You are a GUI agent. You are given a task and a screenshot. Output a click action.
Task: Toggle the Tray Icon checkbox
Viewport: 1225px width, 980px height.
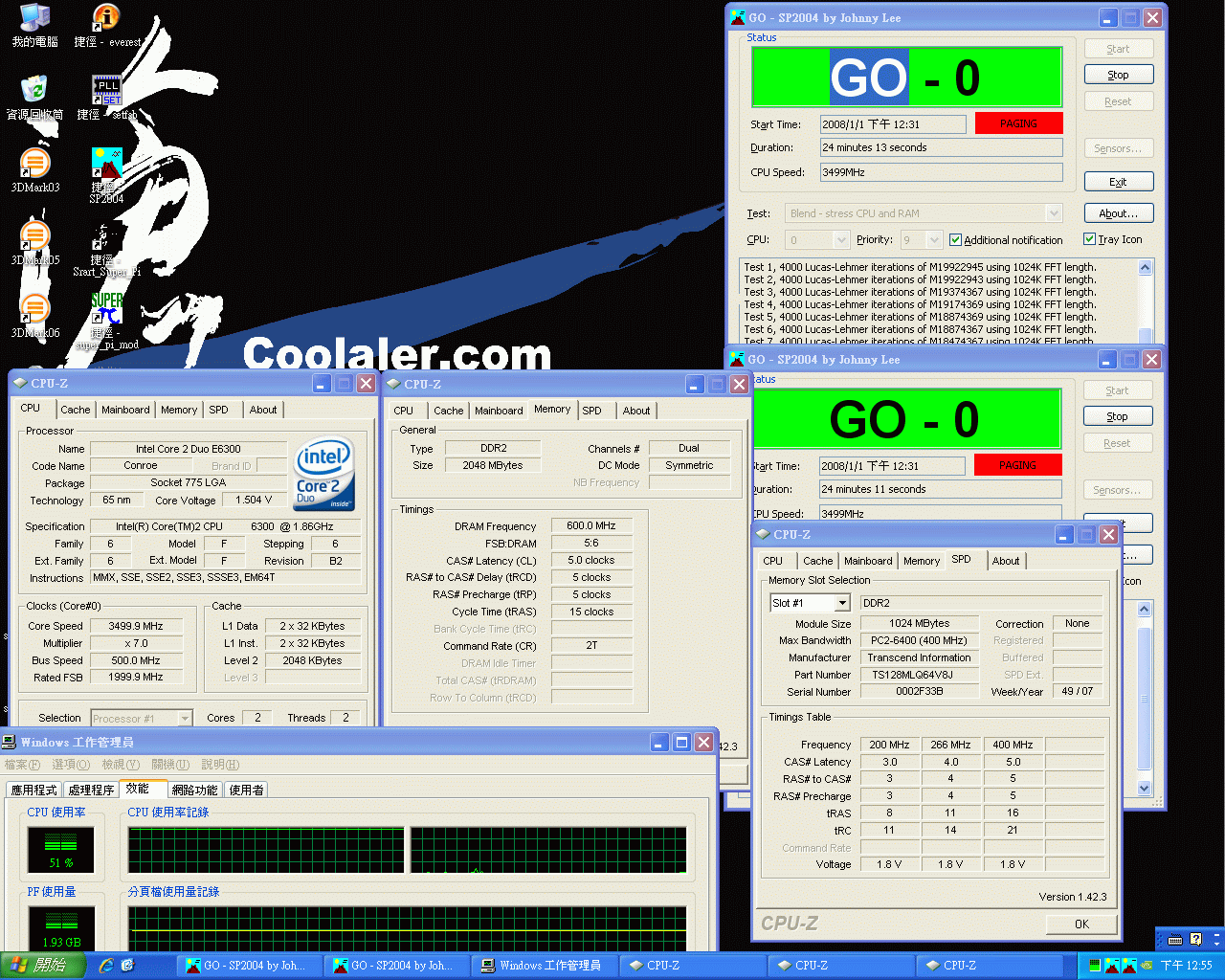(x=1089, y=239)
